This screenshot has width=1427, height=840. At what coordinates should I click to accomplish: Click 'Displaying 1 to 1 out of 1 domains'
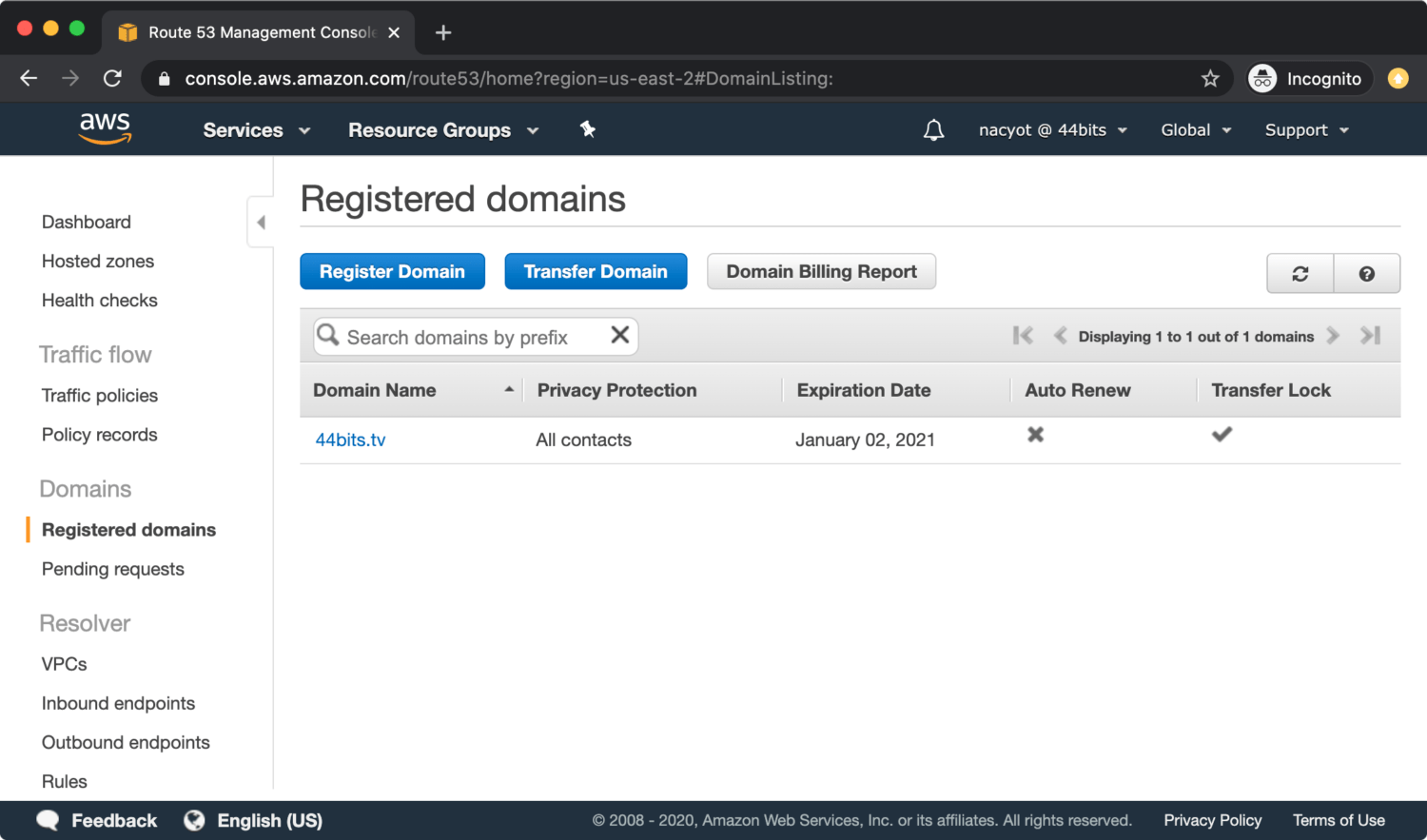coord(1196,336)
